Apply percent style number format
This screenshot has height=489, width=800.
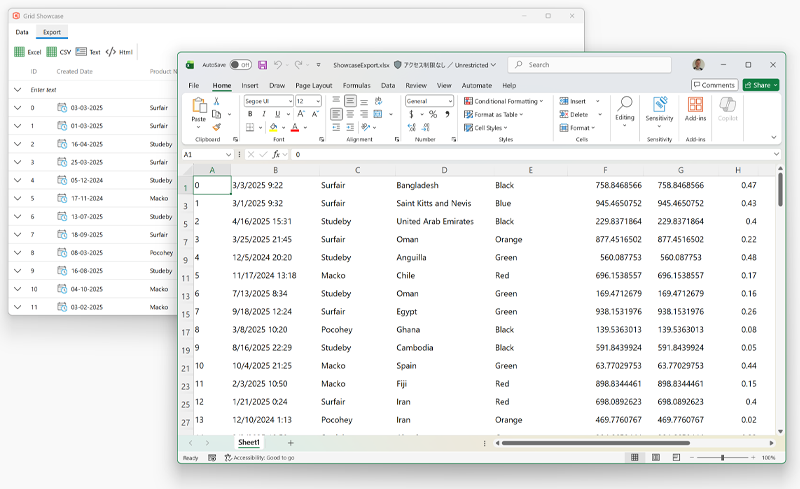pos(433,114)
